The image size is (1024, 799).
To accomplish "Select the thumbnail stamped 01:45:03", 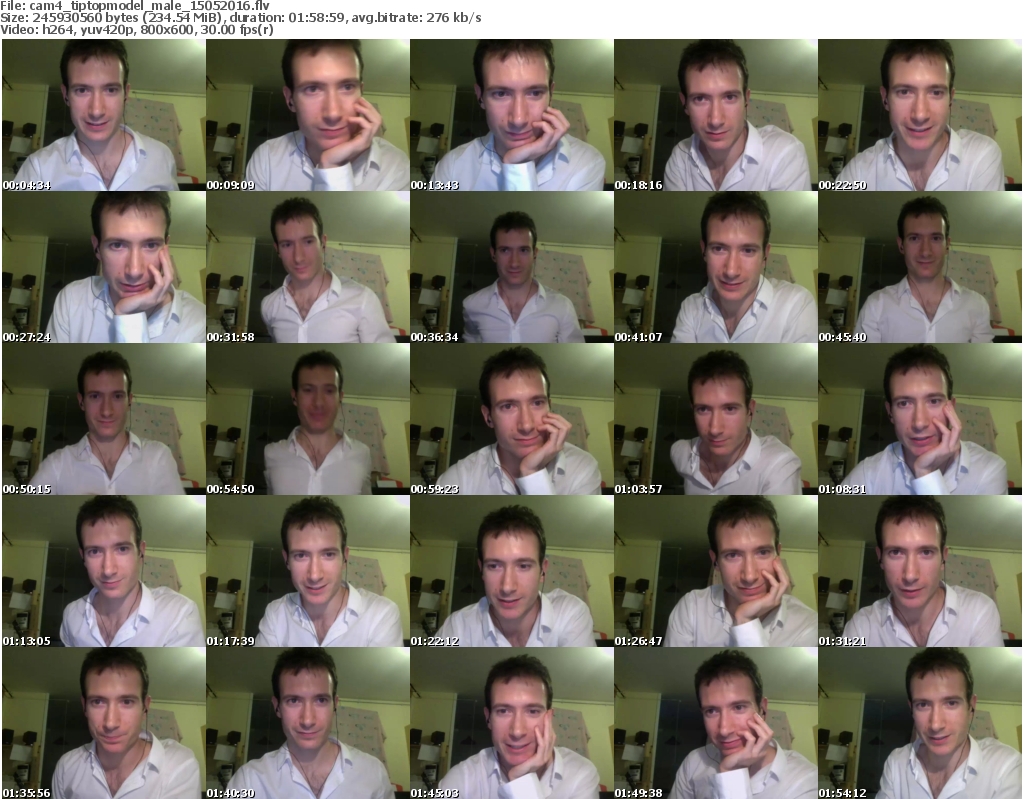I will 512,723.
